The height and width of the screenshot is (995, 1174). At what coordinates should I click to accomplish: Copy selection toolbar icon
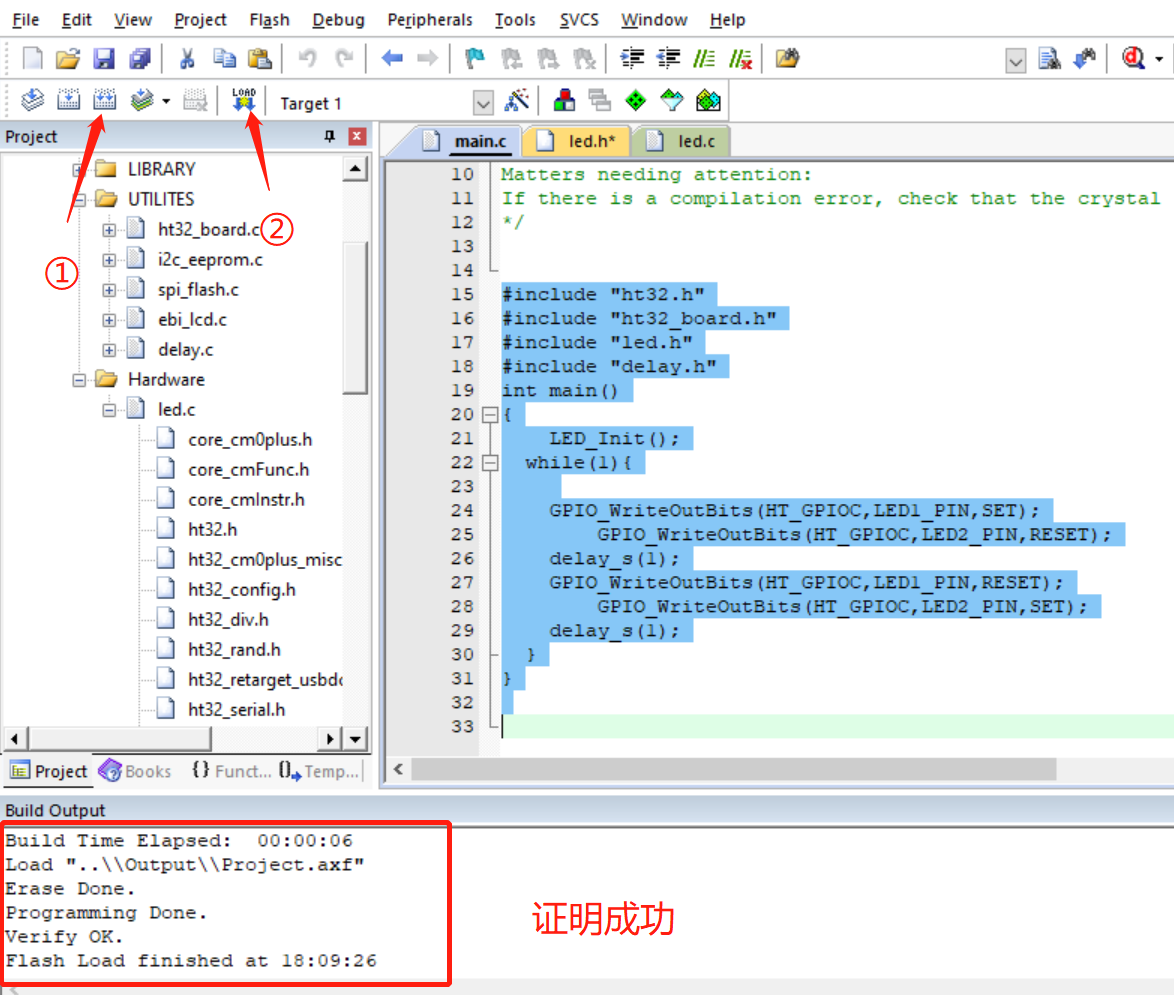(x=224, y=58)
